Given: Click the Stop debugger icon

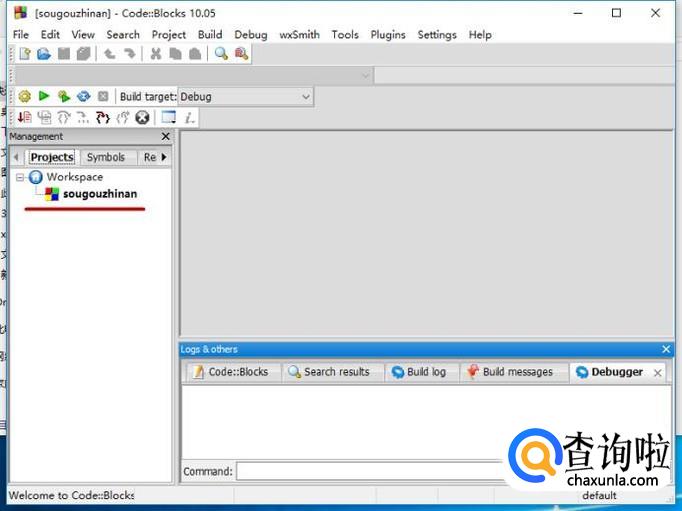Looking at the screenshot, I should click(142, 117).
